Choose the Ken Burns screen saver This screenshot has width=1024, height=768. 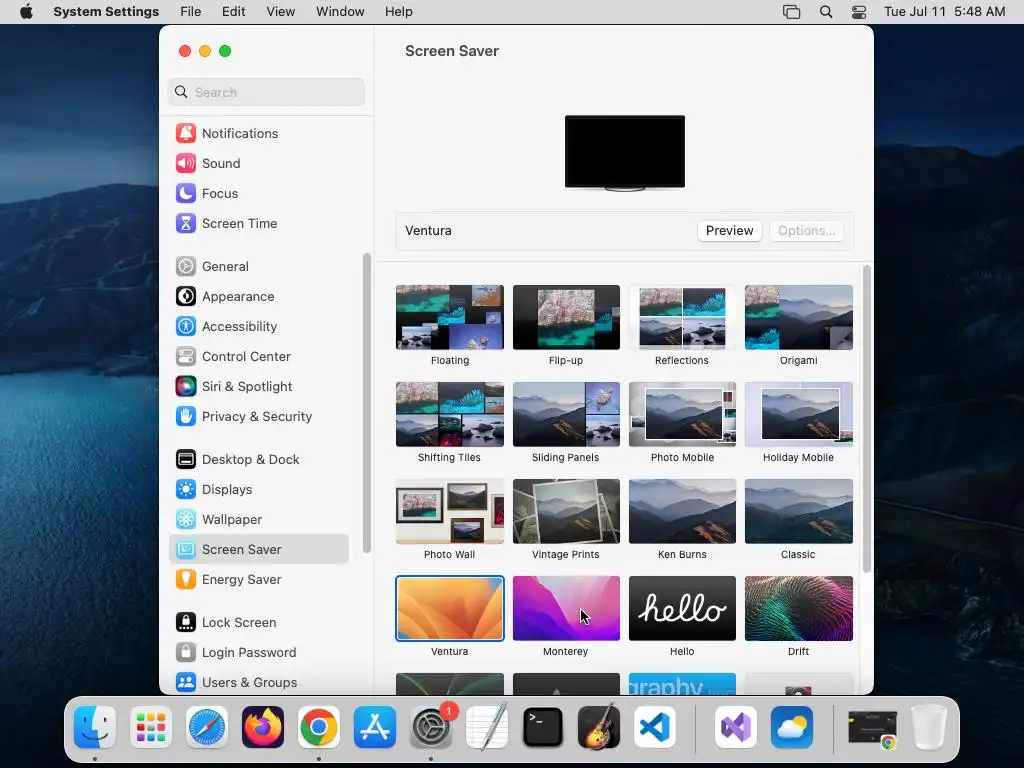pos(682,511)
